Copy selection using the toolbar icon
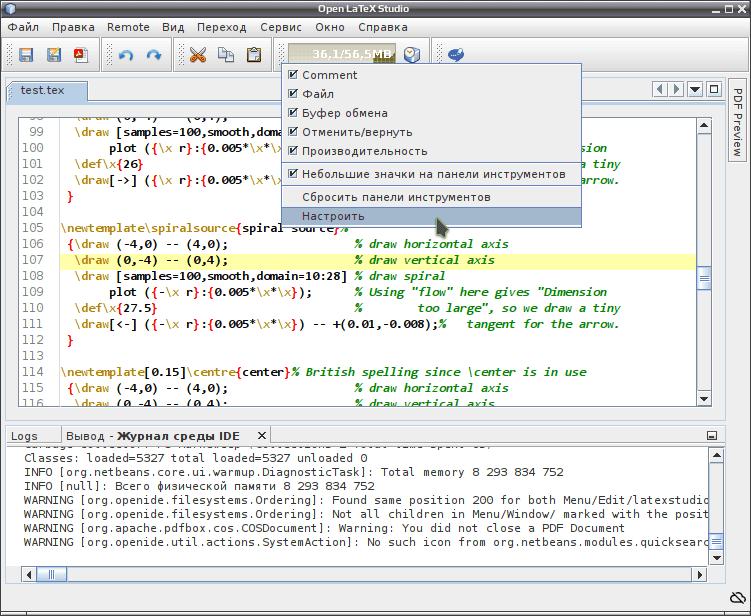The image size is (751, 616). click(x=226, y=55)
